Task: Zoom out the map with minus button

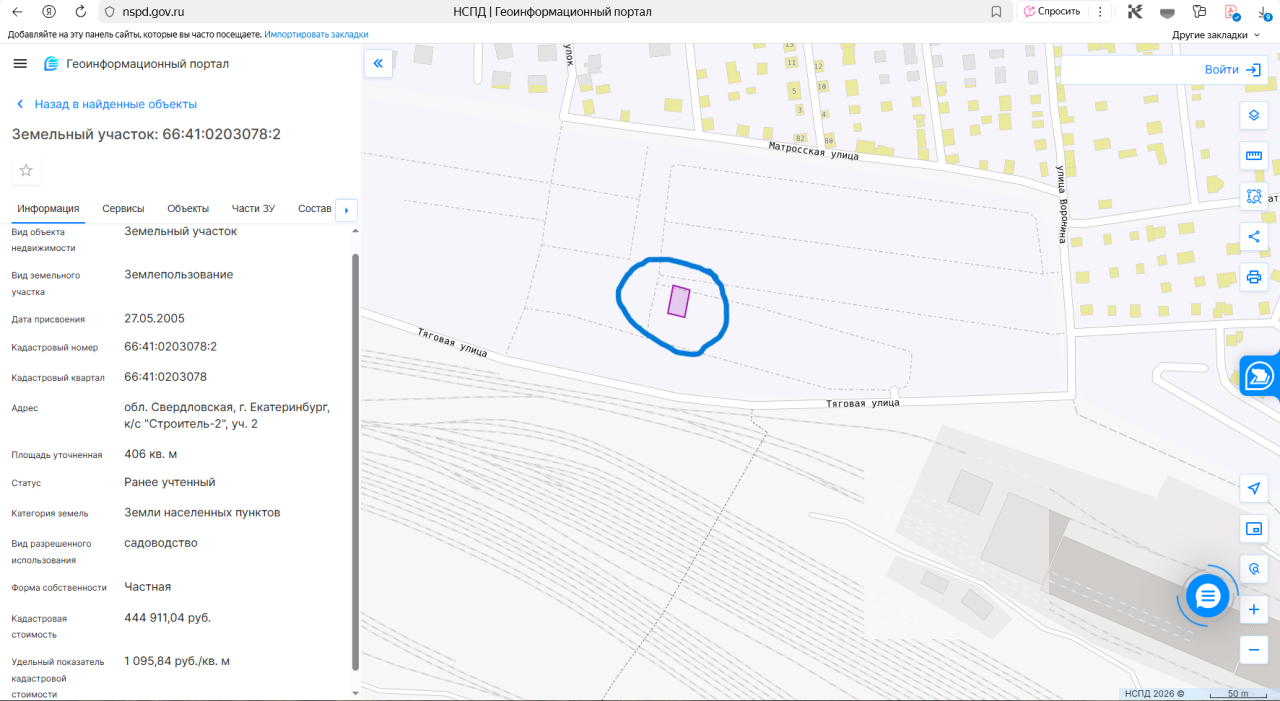Action: [x=1253, y=649]
